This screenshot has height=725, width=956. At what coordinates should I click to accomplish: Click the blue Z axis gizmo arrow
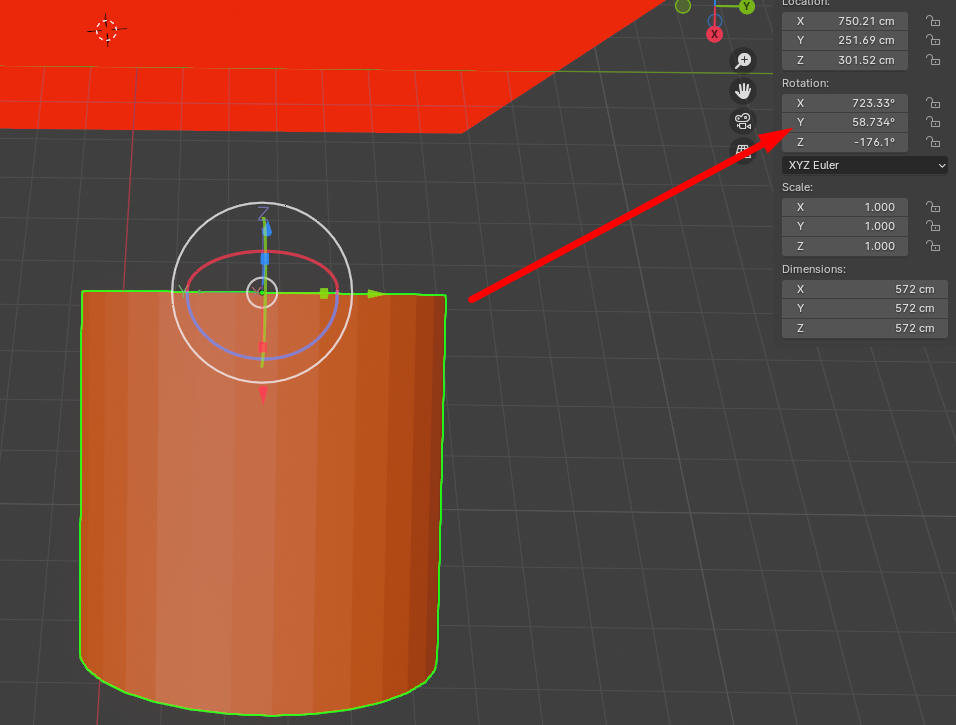tap(266, 227)
